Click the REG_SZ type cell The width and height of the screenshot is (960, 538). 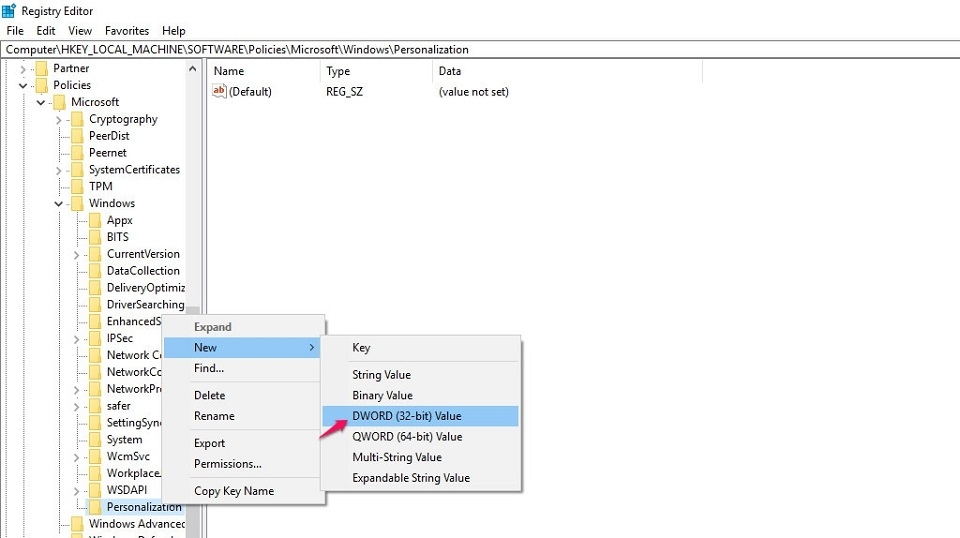click(344, 92)
